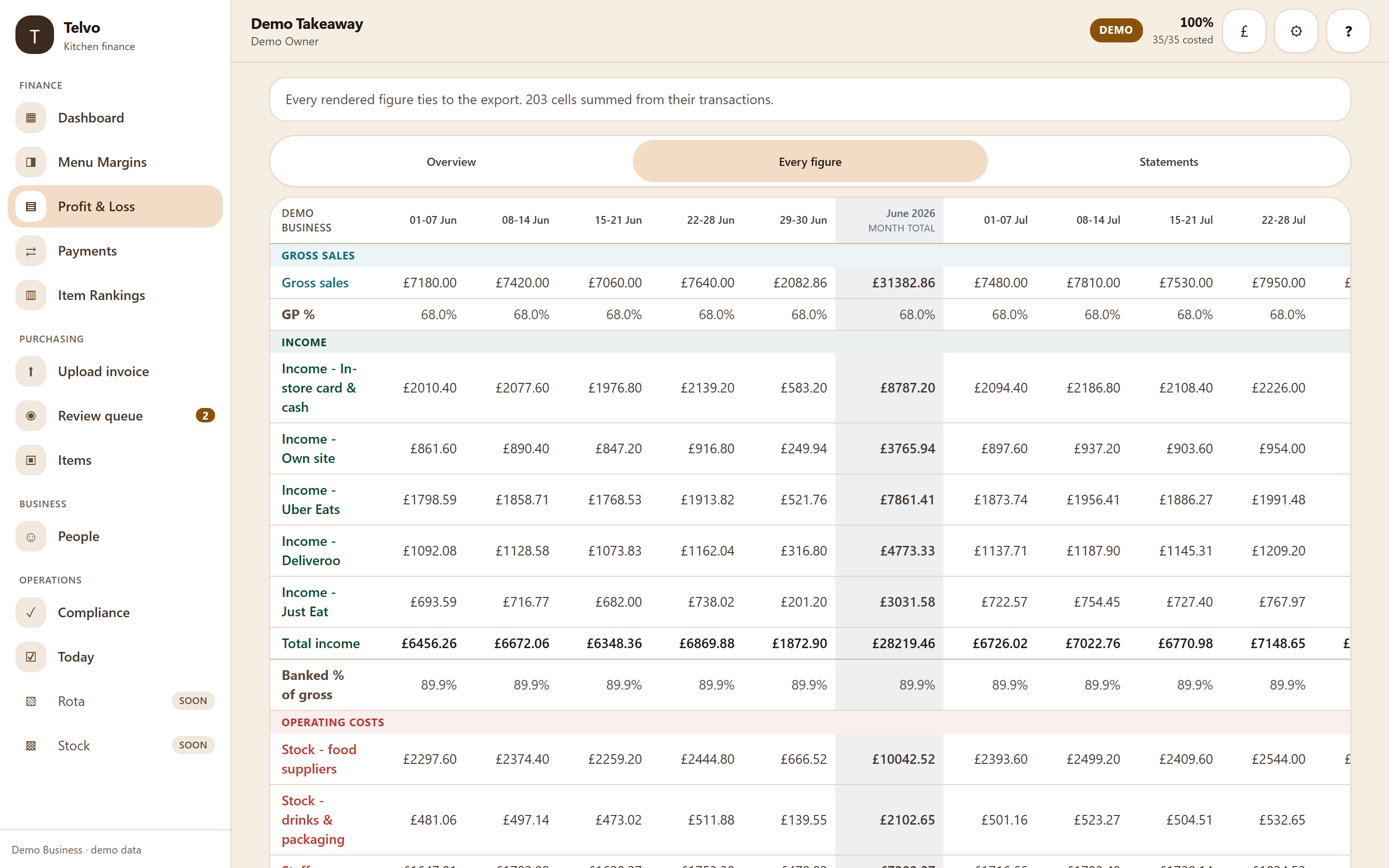Open settings via the gear button
This screenshot has height=868, width=1389.
1296,31
